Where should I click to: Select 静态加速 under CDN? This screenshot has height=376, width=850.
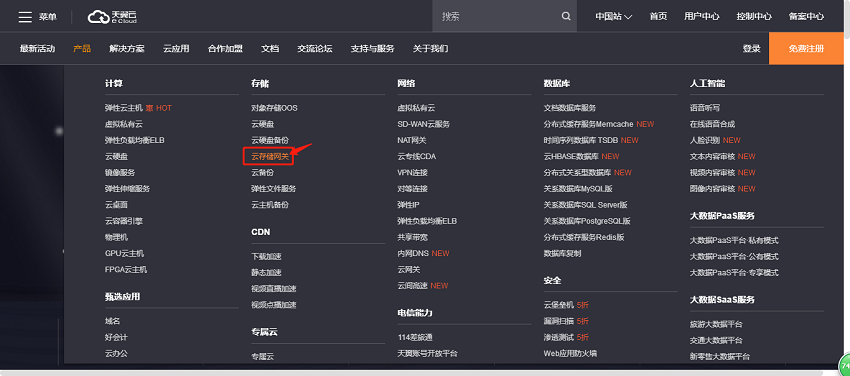(x=266, y=273)
